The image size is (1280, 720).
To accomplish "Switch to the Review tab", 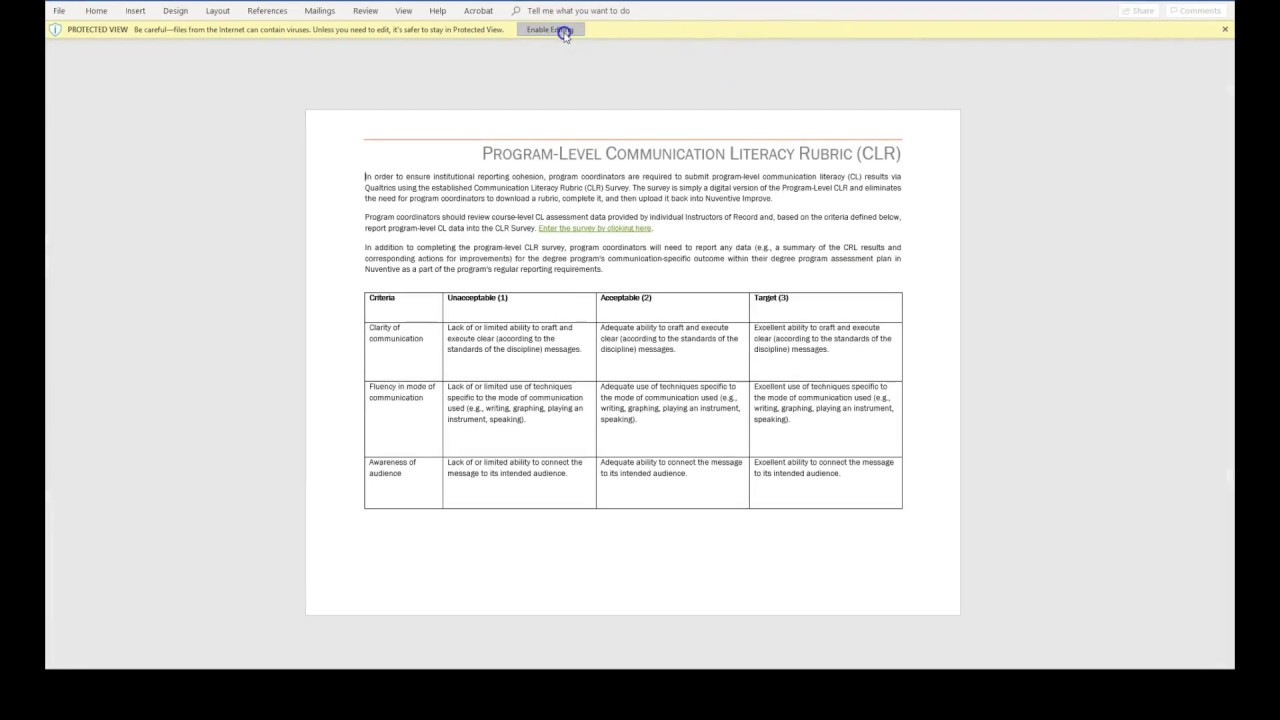I will coord(365,11).
